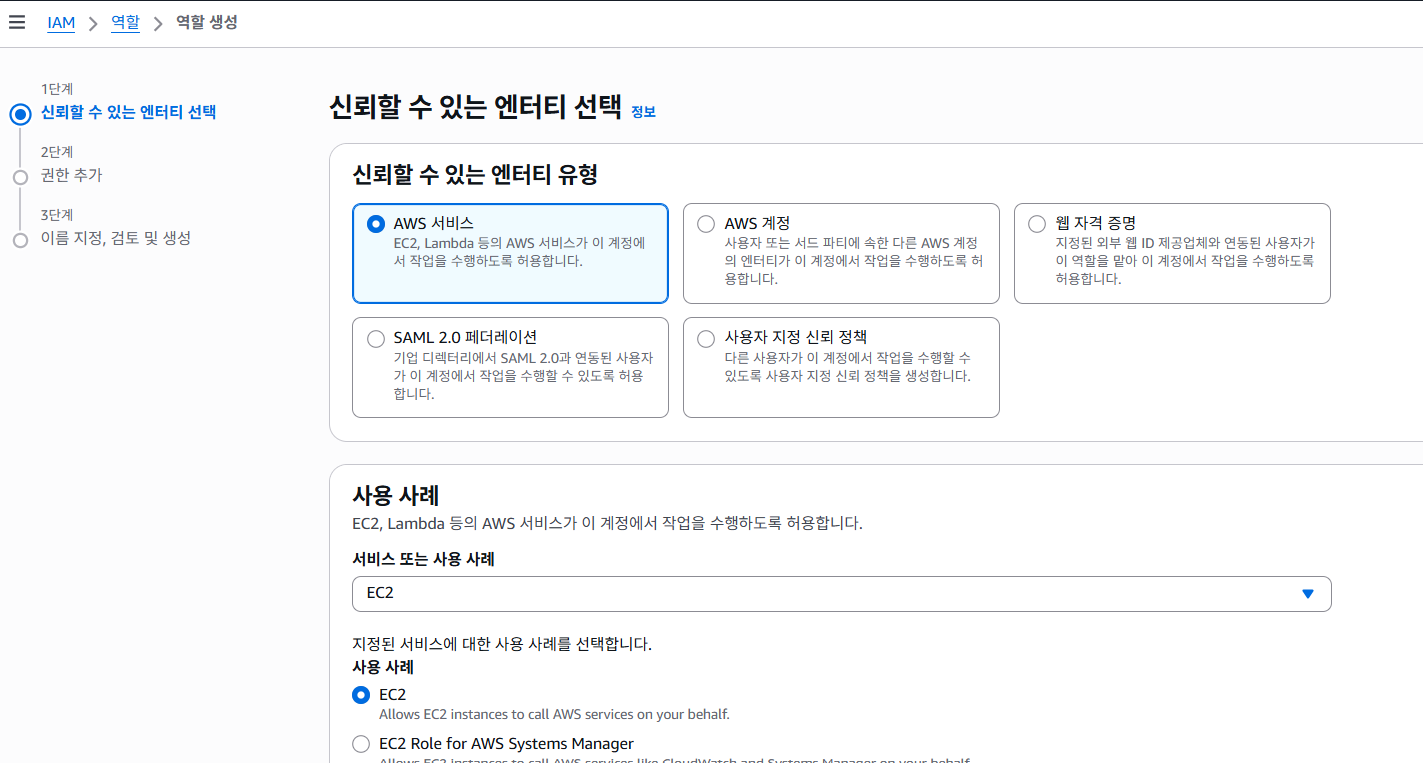Click the 2단계 step label
This screenshot has width=1423, height=763.
pyautogui.click(x=57, y=152)
